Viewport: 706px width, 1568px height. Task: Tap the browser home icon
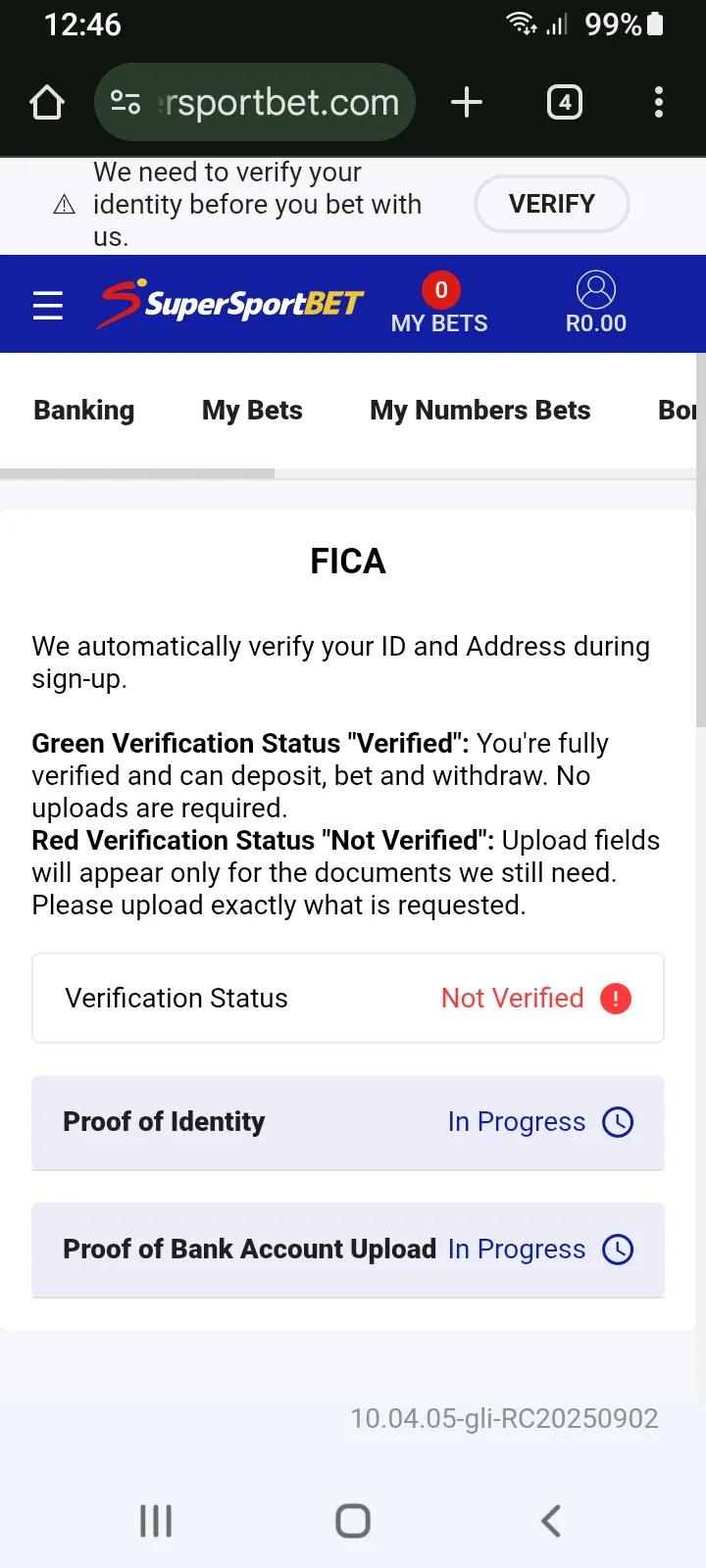(47, 102)
